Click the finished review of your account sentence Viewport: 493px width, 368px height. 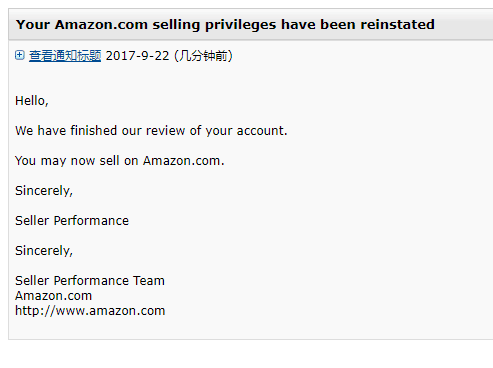pos(151,131)
